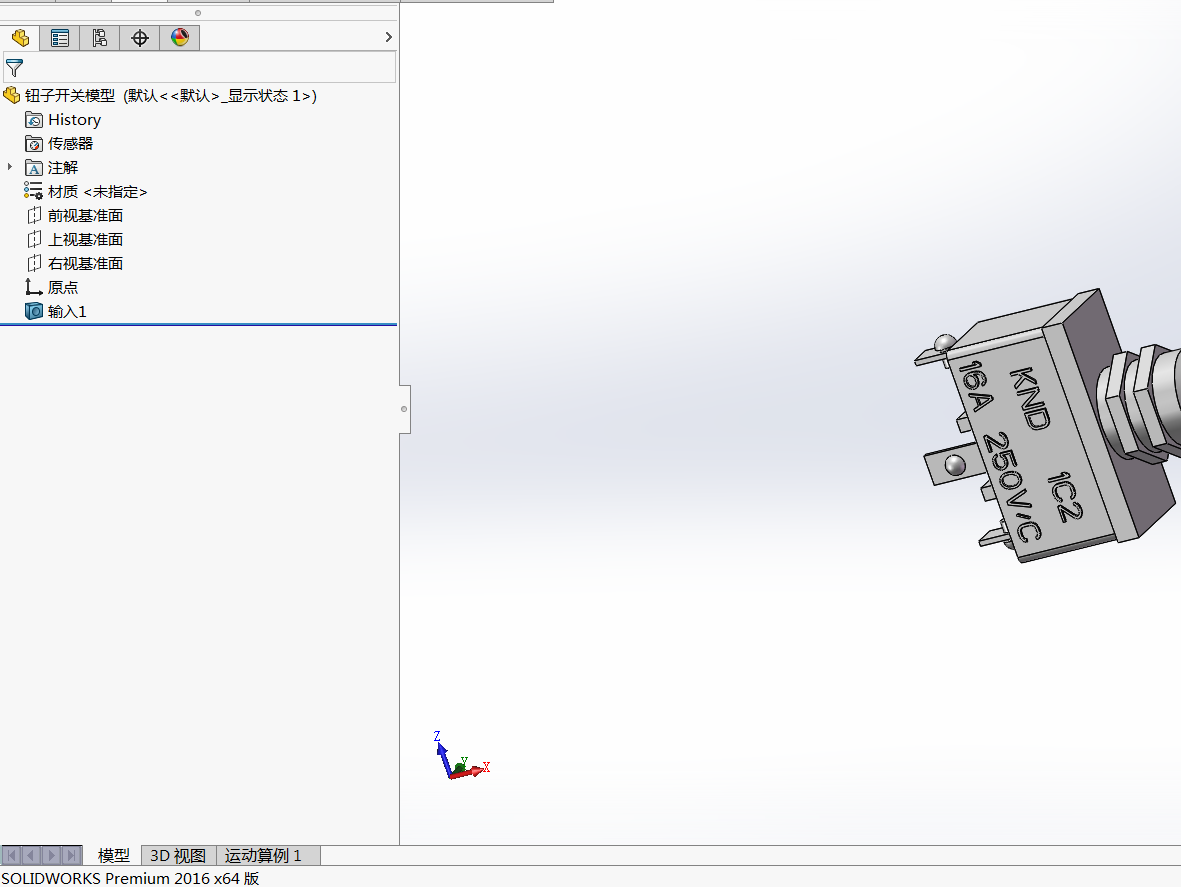Expand the manager tabs chevron arrow
1181x887 pixels.
pos(389,37)
